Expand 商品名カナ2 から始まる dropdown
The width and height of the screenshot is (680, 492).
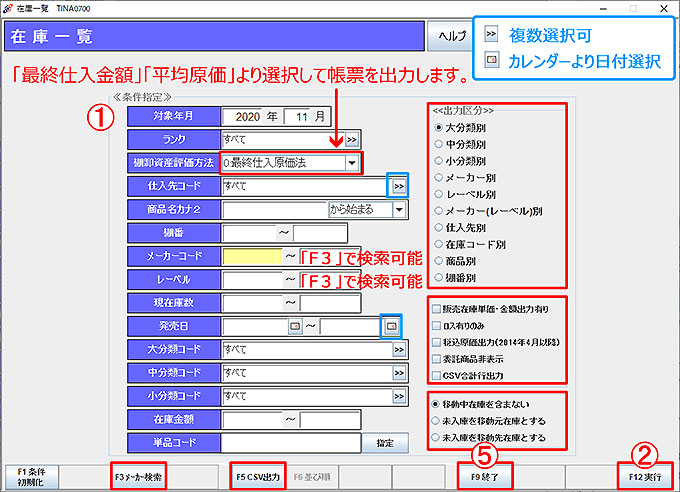[x=399, y=210]
